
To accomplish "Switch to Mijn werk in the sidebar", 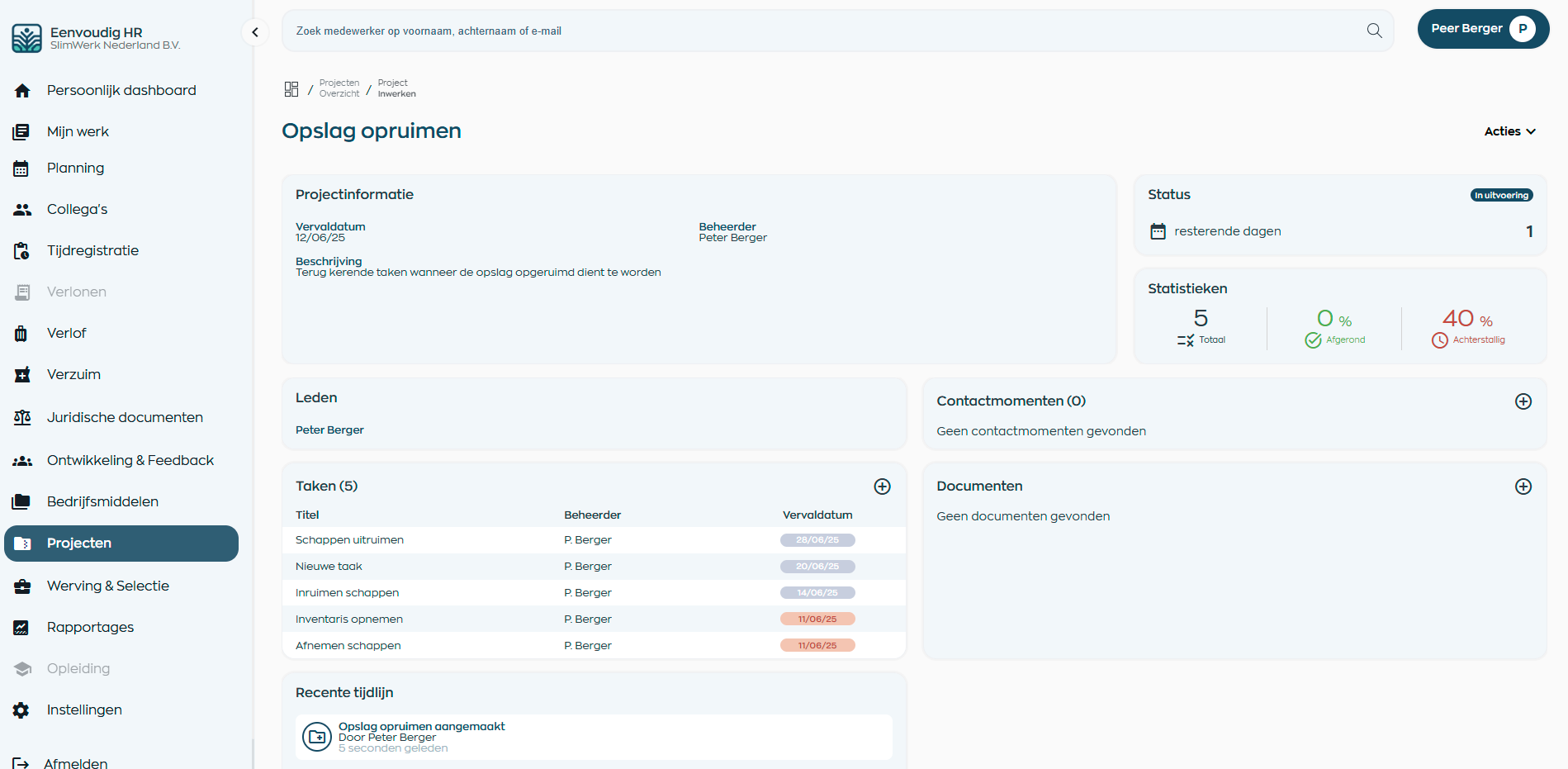I will (78, 131).
